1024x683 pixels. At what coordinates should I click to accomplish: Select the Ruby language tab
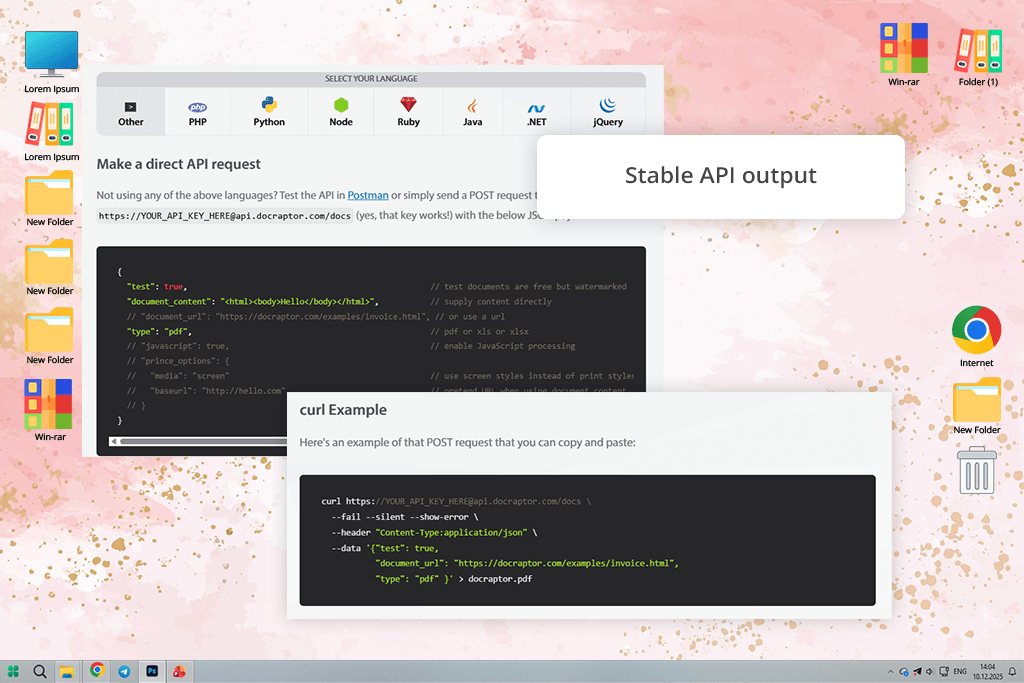tap(408, 112)
